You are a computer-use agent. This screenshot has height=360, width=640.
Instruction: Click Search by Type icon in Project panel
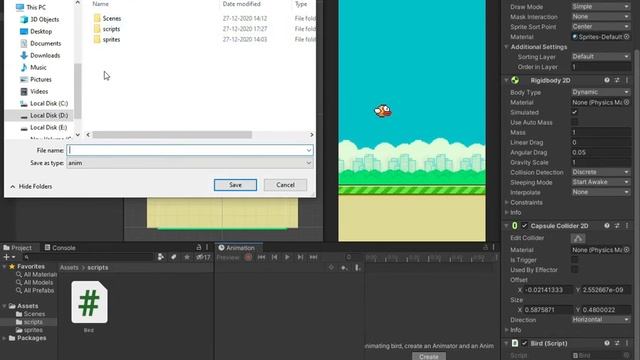coord(161,257)
